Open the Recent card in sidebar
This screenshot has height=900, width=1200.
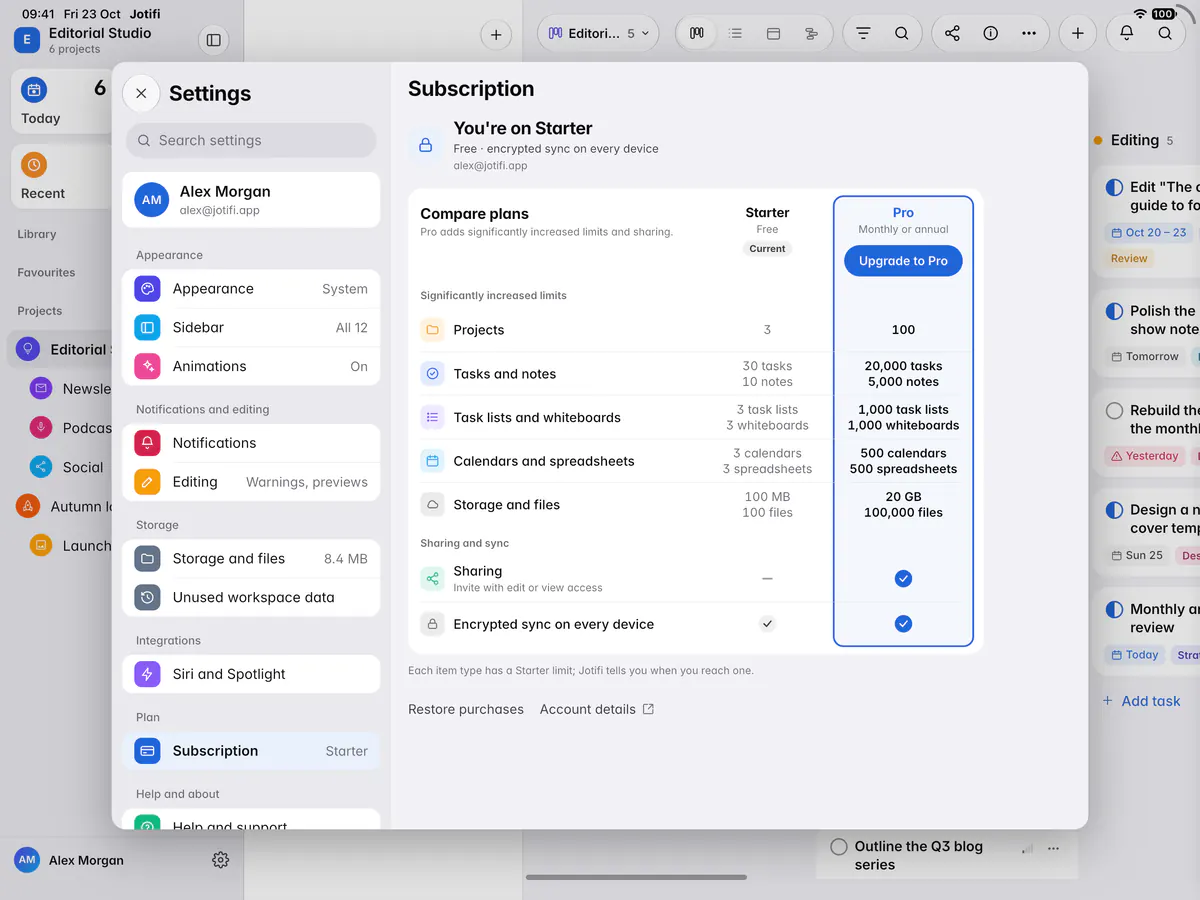[62, 176]
